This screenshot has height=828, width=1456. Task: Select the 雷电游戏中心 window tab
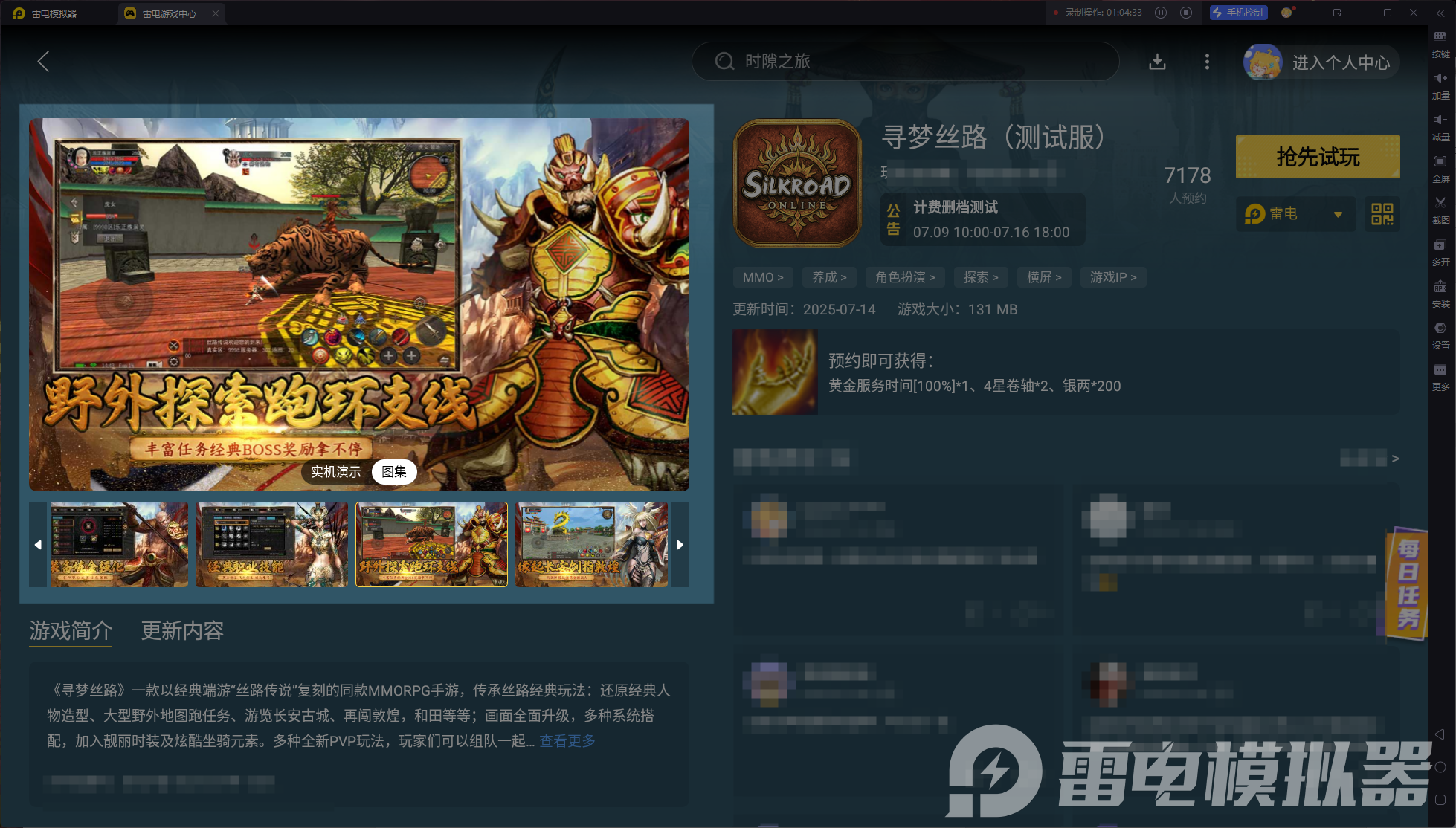[x=169, y=13]
